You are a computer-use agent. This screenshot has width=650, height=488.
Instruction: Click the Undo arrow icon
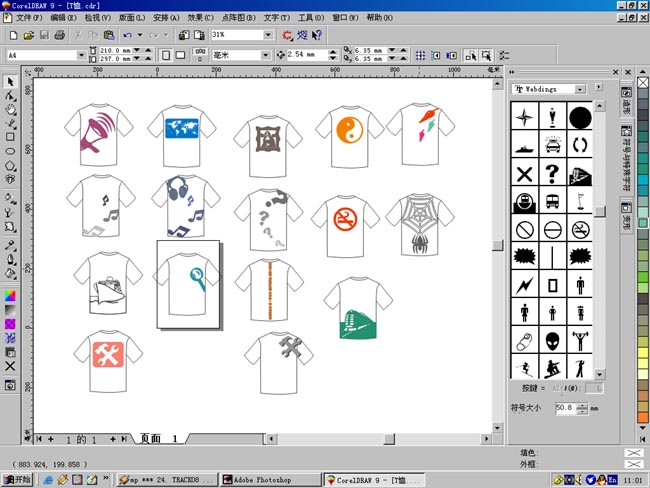(x=128, y=35)
